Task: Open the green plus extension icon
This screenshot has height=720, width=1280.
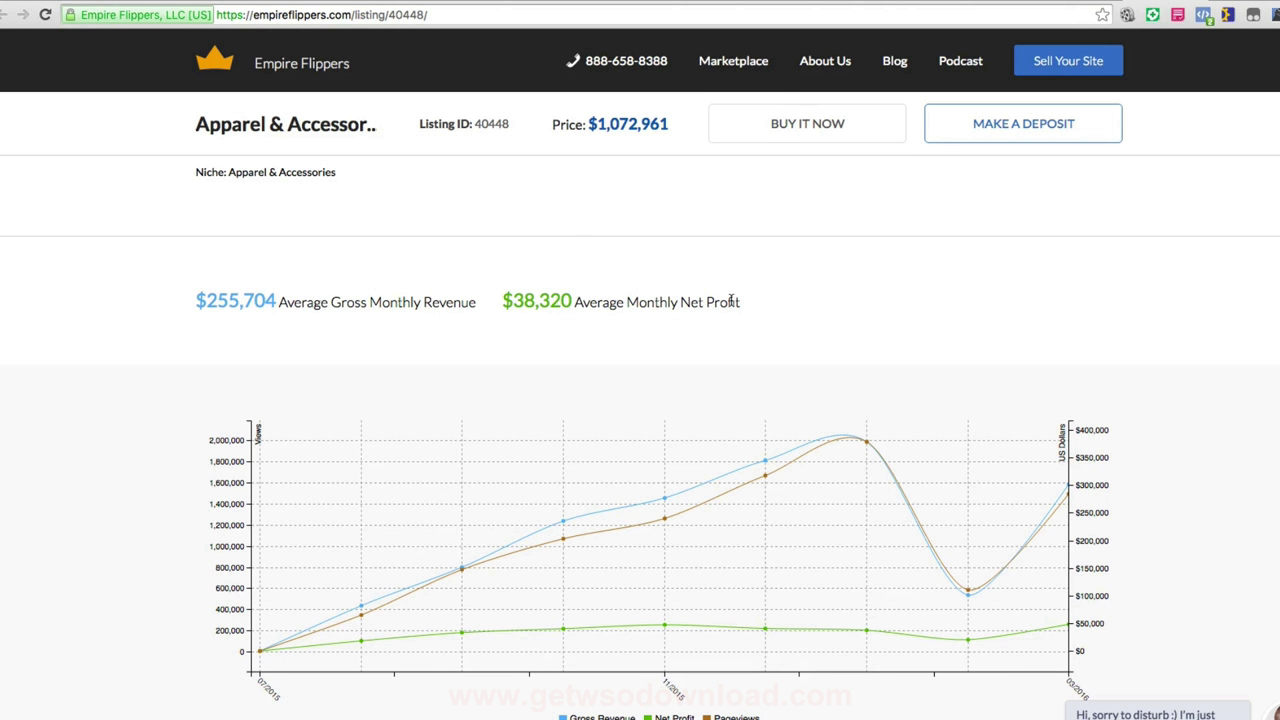Action: tap(1153, 15)
